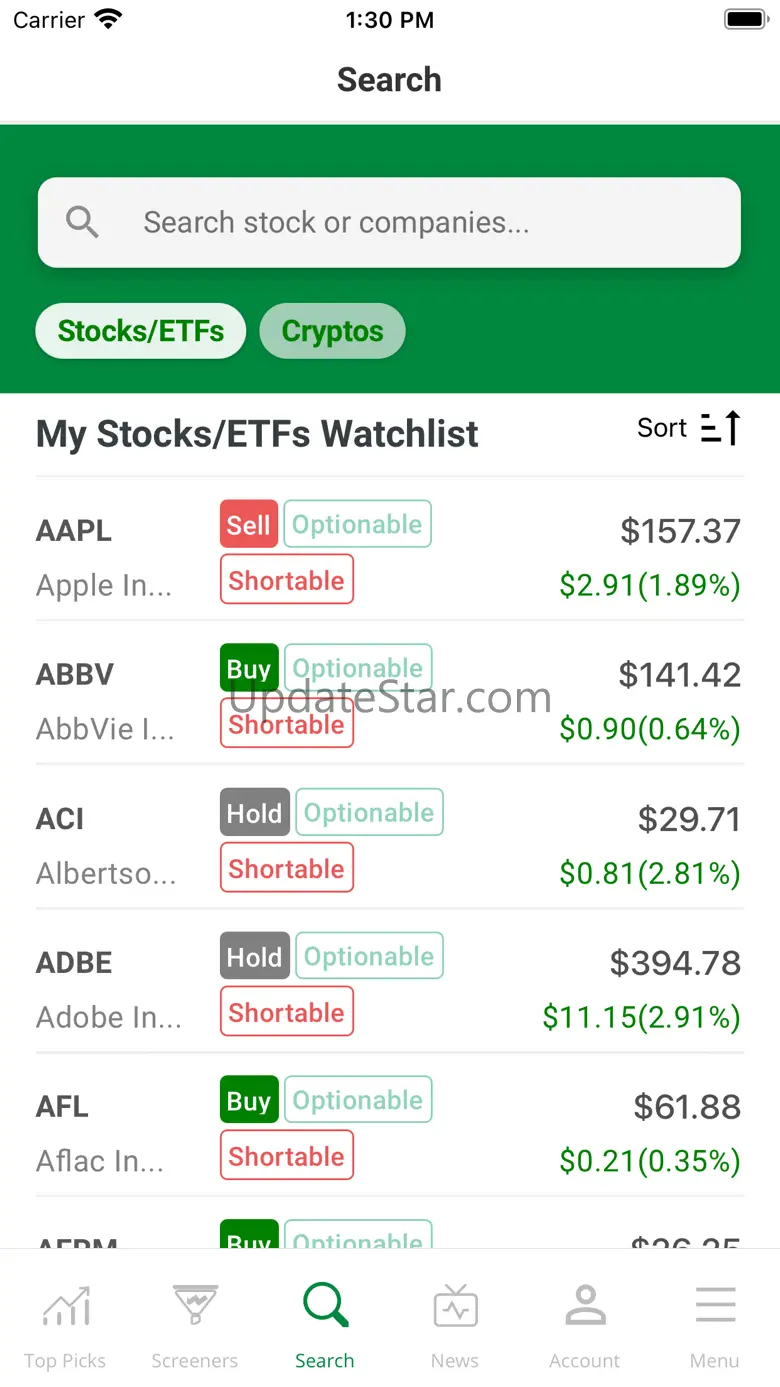Open the News TV icon

point(455,1306)
